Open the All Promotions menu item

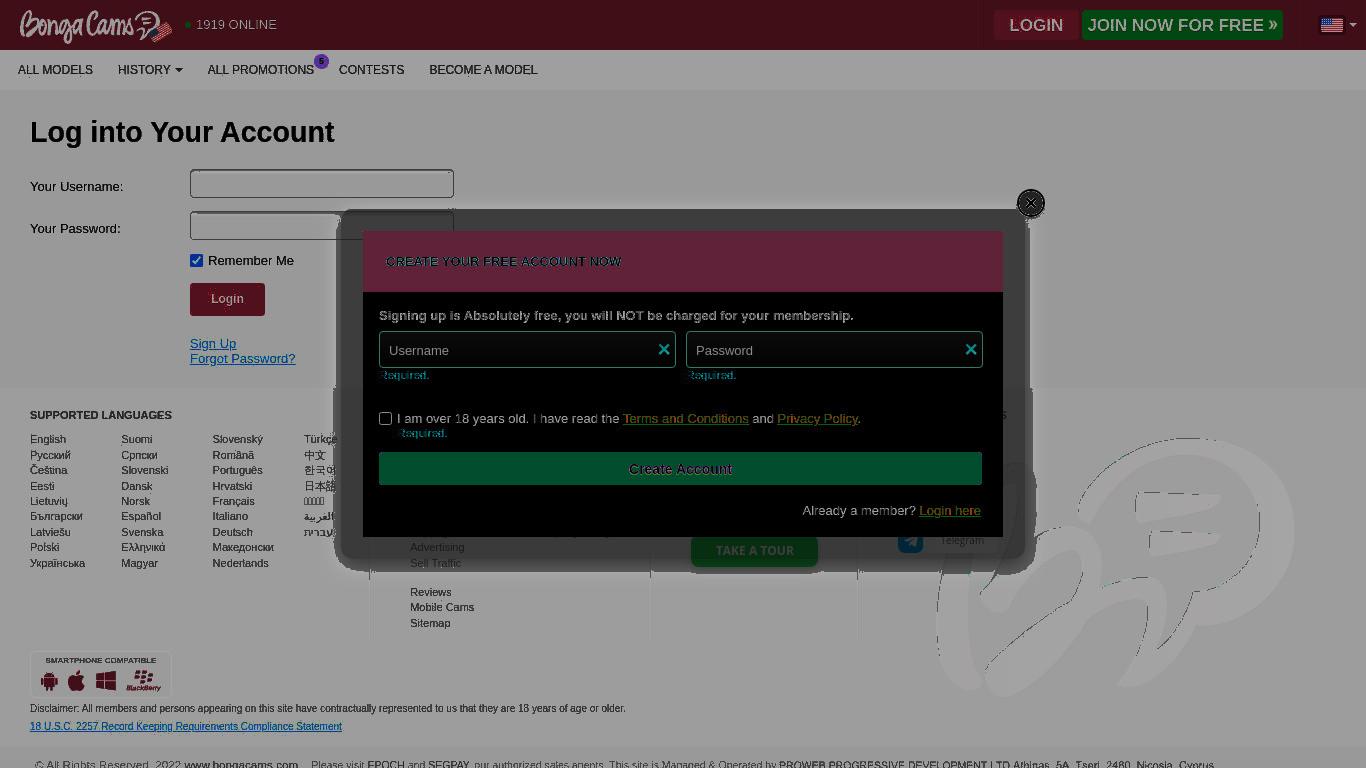(261, 69)
